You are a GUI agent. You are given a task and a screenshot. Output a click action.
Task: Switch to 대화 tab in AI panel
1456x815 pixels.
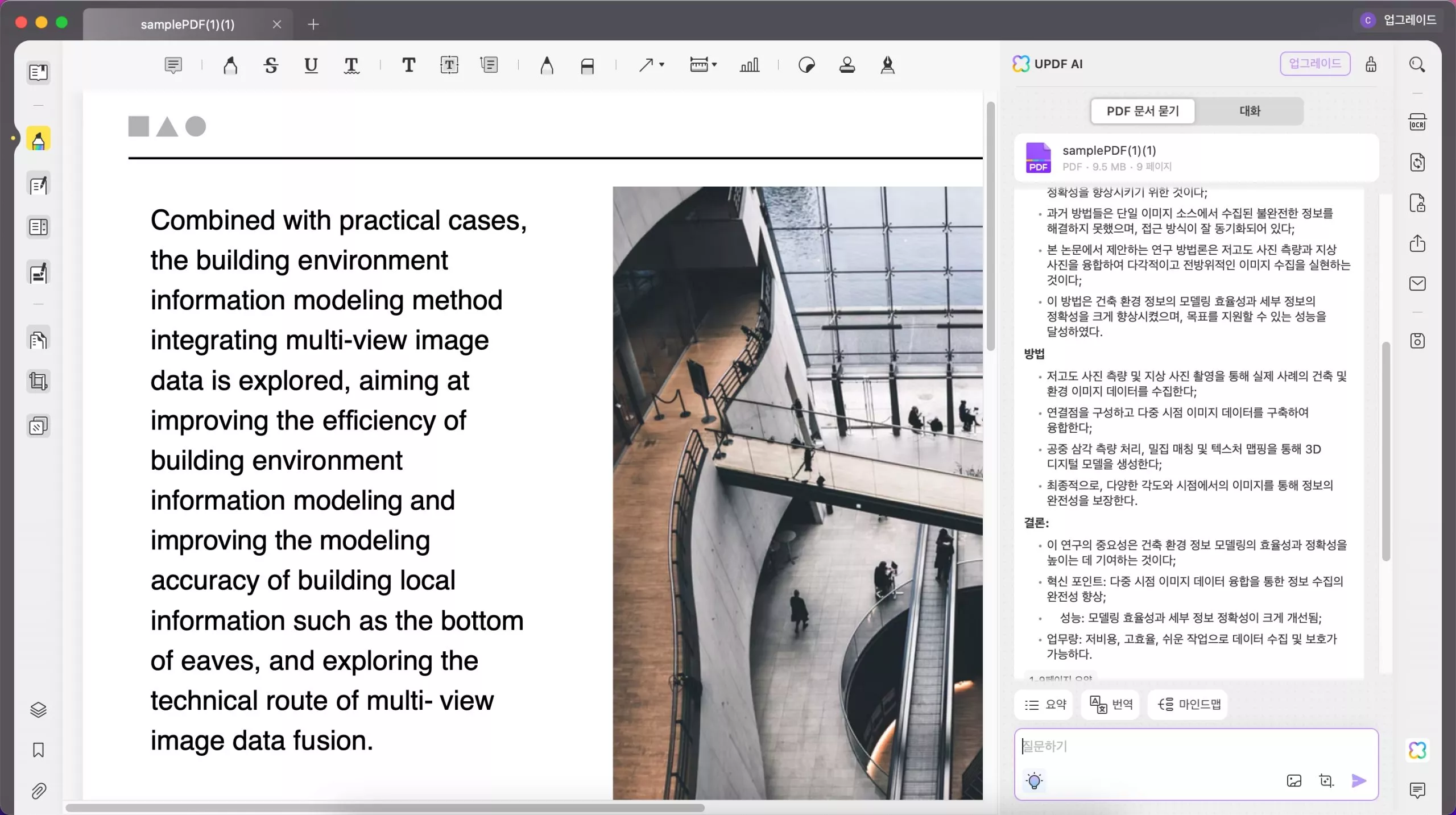point(1250,110)
